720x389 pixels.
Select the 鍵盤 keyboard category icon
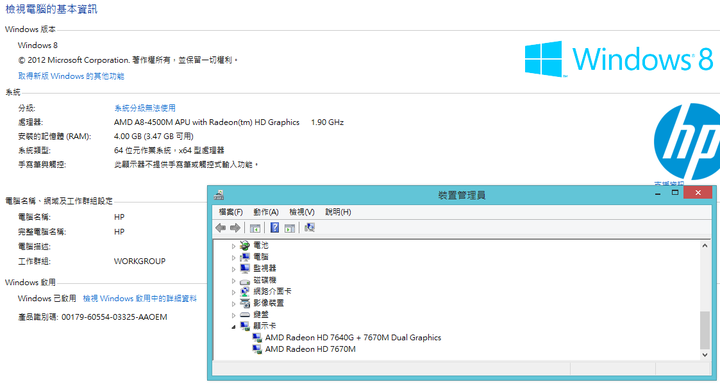(245, 315)
